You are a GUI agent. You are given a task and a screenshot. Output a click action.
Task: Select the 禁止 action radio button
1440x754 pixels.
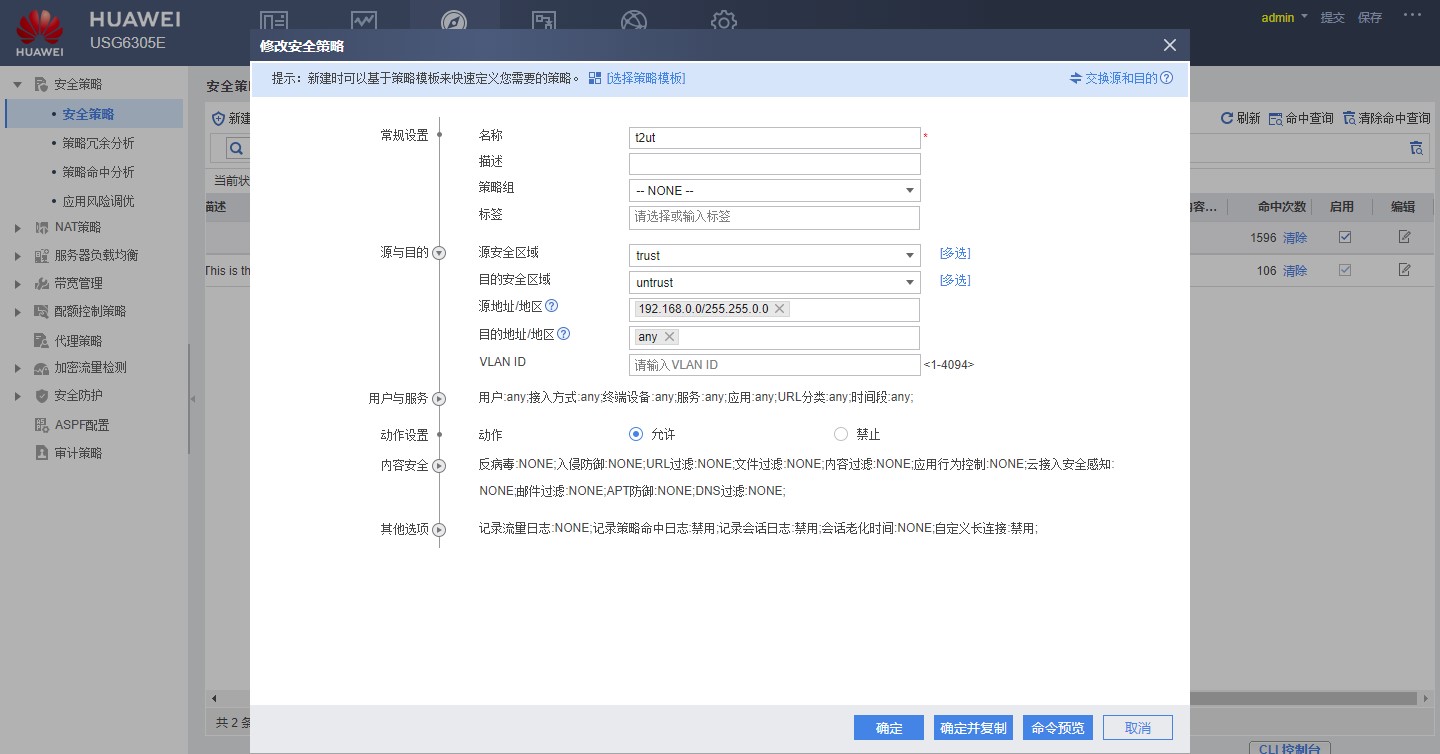tap(840, 434)
